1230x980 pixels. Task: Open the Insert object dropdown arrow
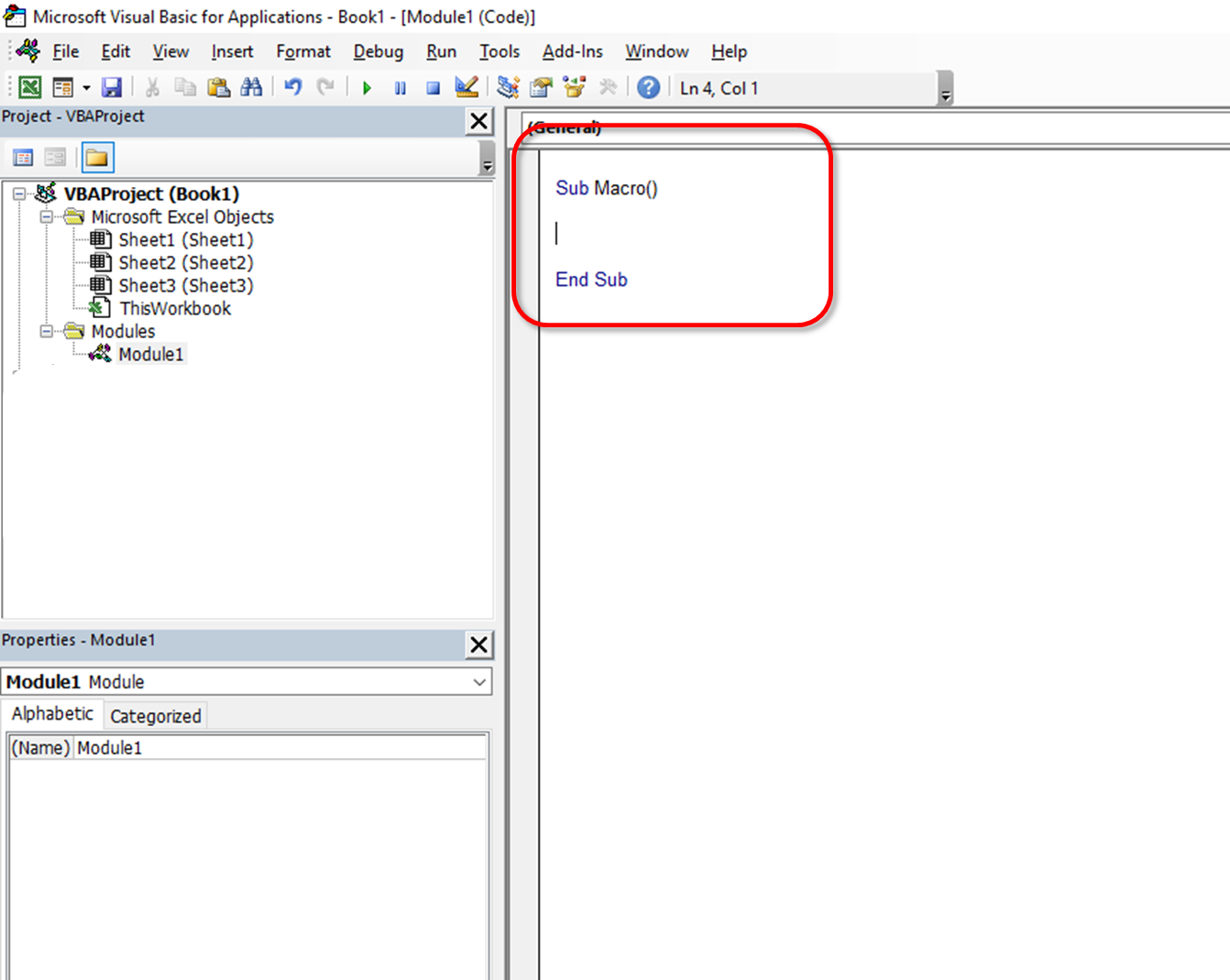pyautogui.click(x=86, y=88)
